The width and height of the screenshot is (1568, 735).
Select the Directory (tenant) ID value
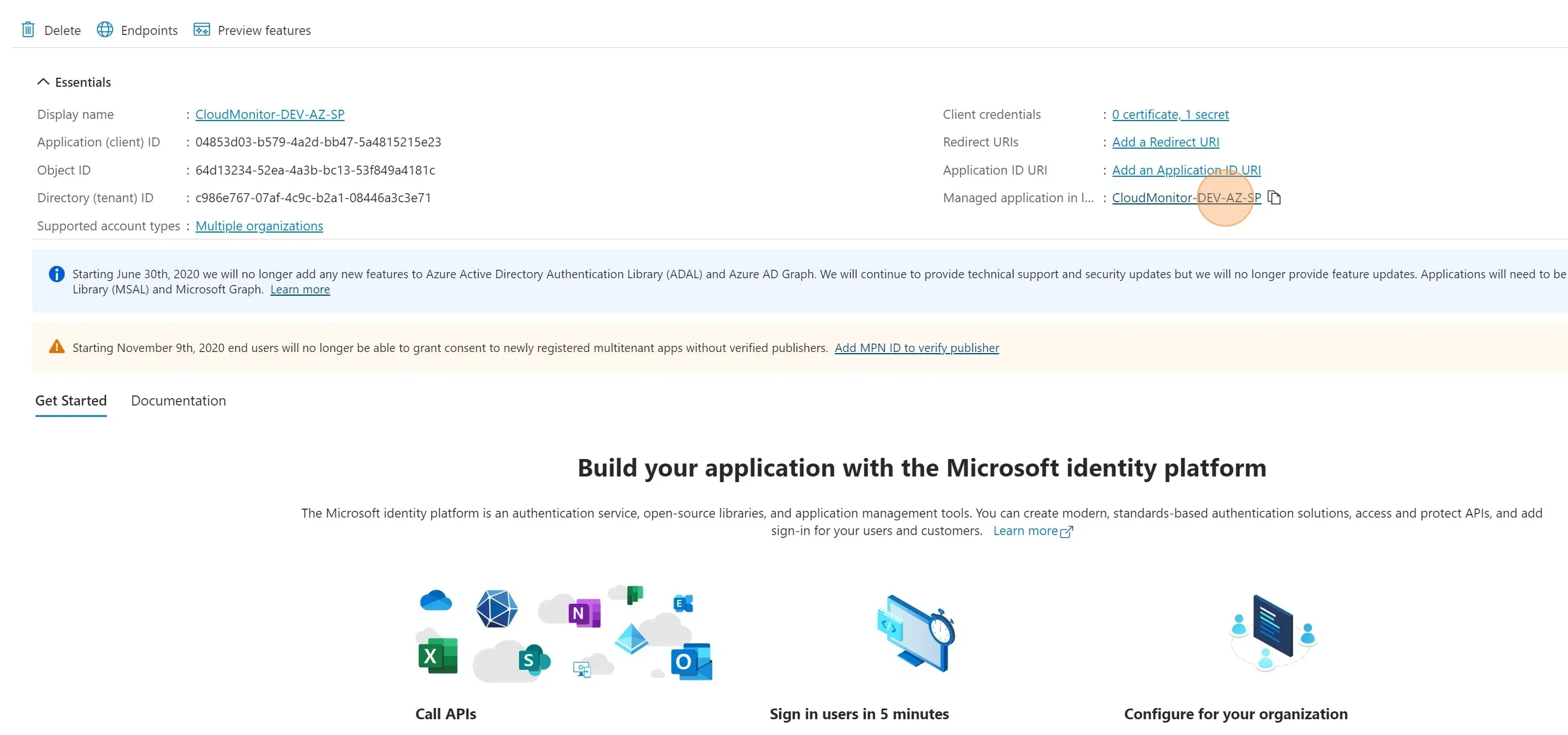click(314, 198)
